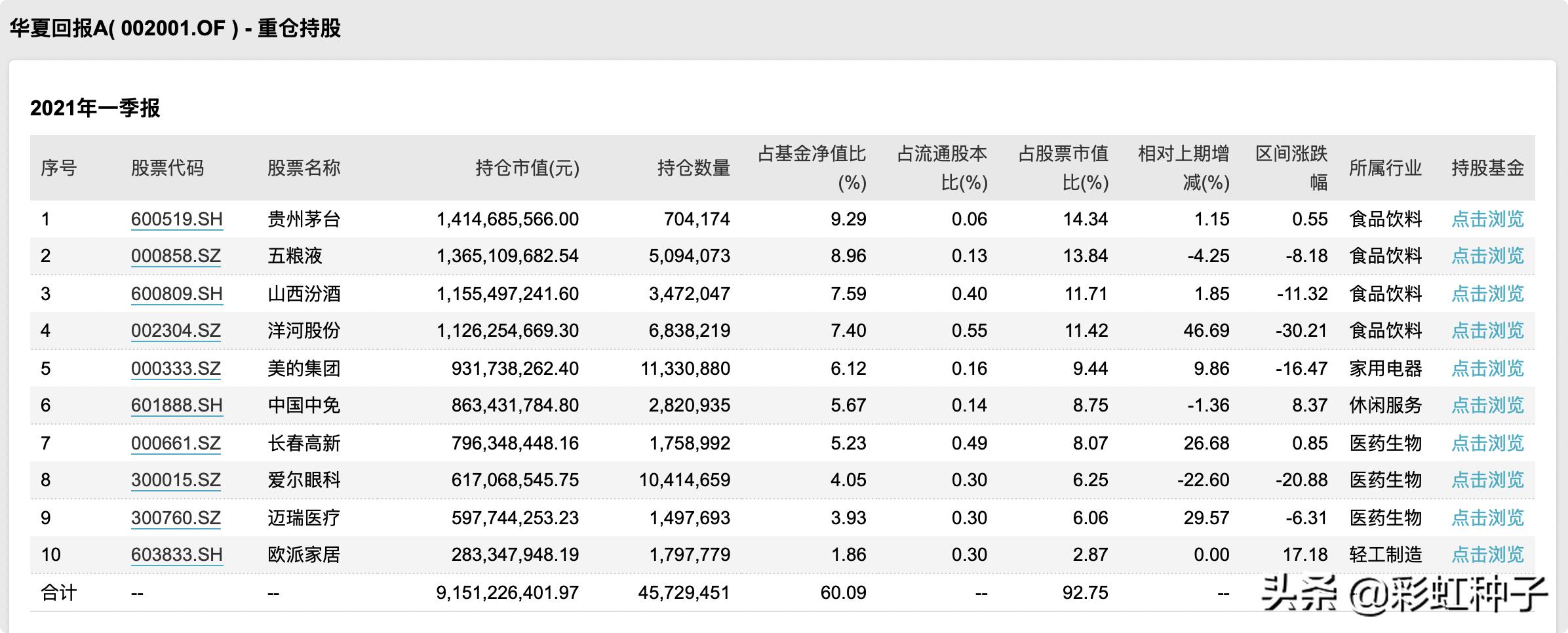Open the 000858.SZ stock code link
The height and width of the screenshot is (633, 1568).
coord(176,256)
